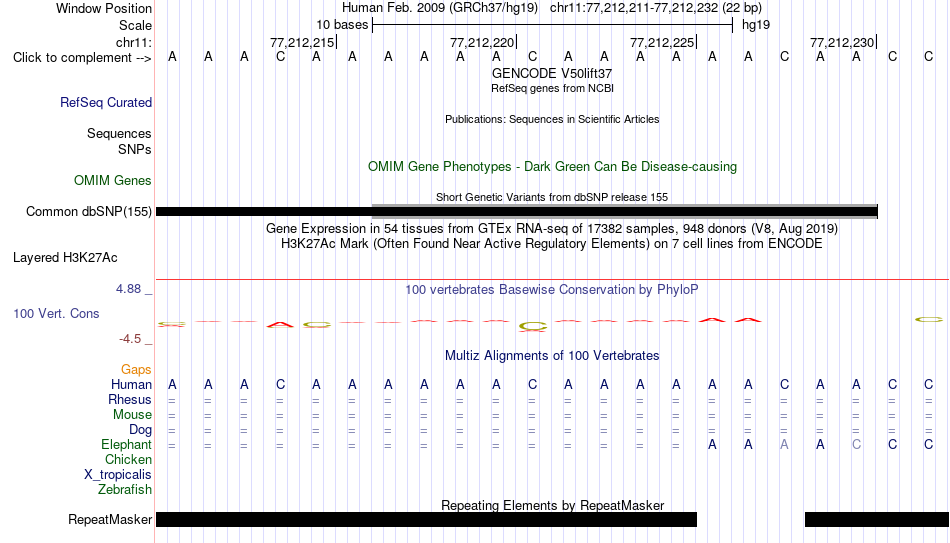Click the hg19 label beside scale bar
Viewport: 950px width, 543px height.
click(756, 25)
